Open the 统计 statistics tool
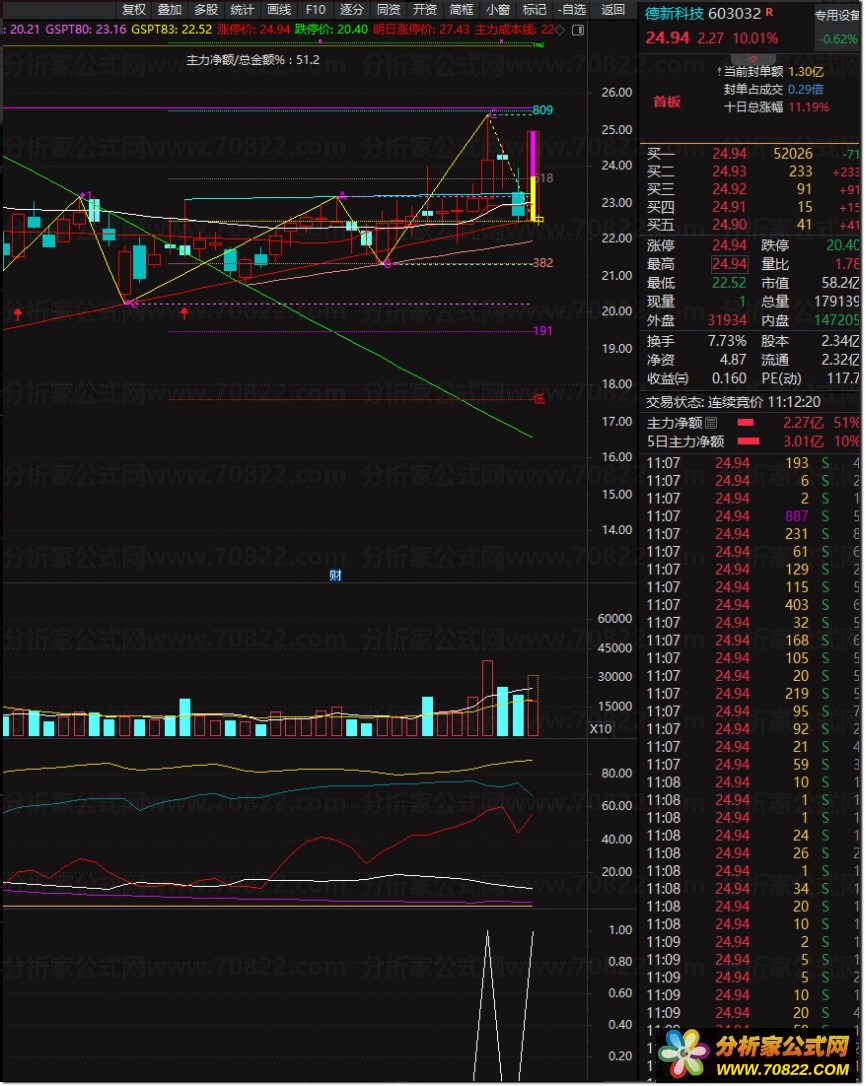The image size is (866, 1086). coord(242,9)
